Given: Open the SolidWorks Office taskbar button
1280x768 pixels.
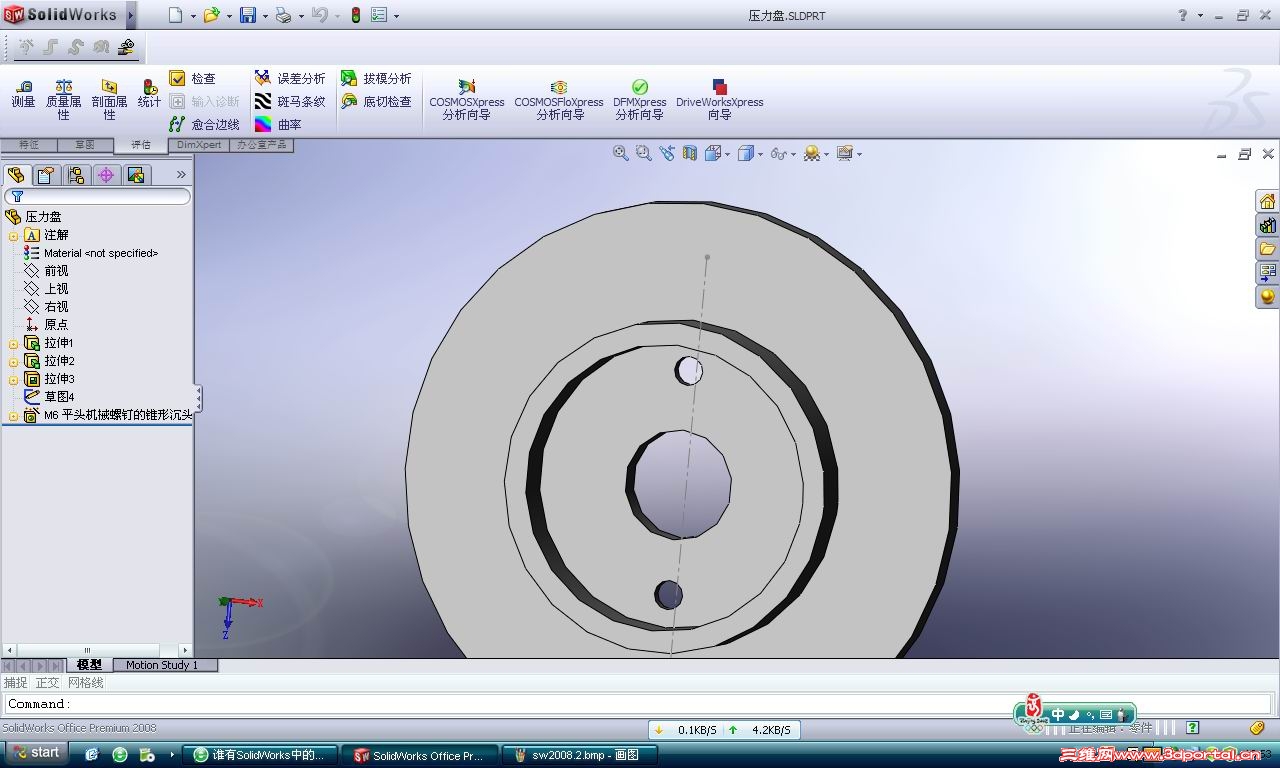Looking at the screenshot, I should (x=419, y=755).
